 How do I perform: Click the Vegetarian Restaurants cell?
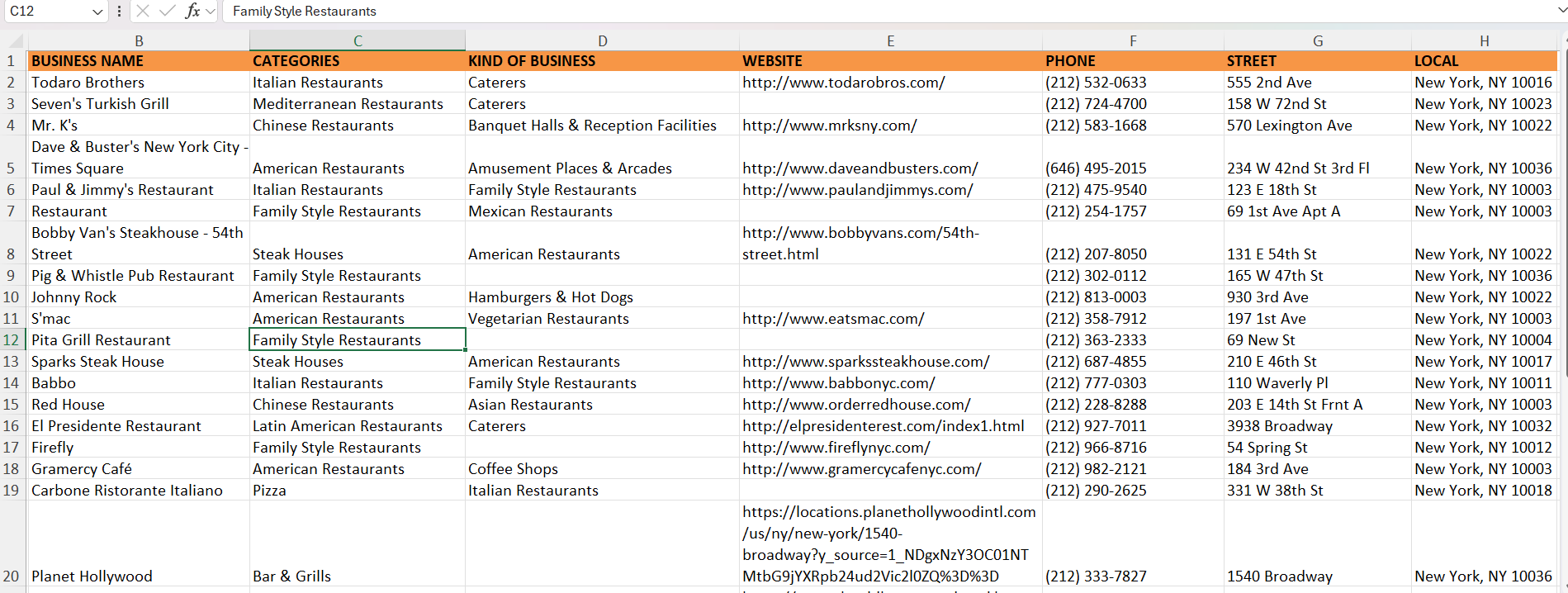coord(603,318)
